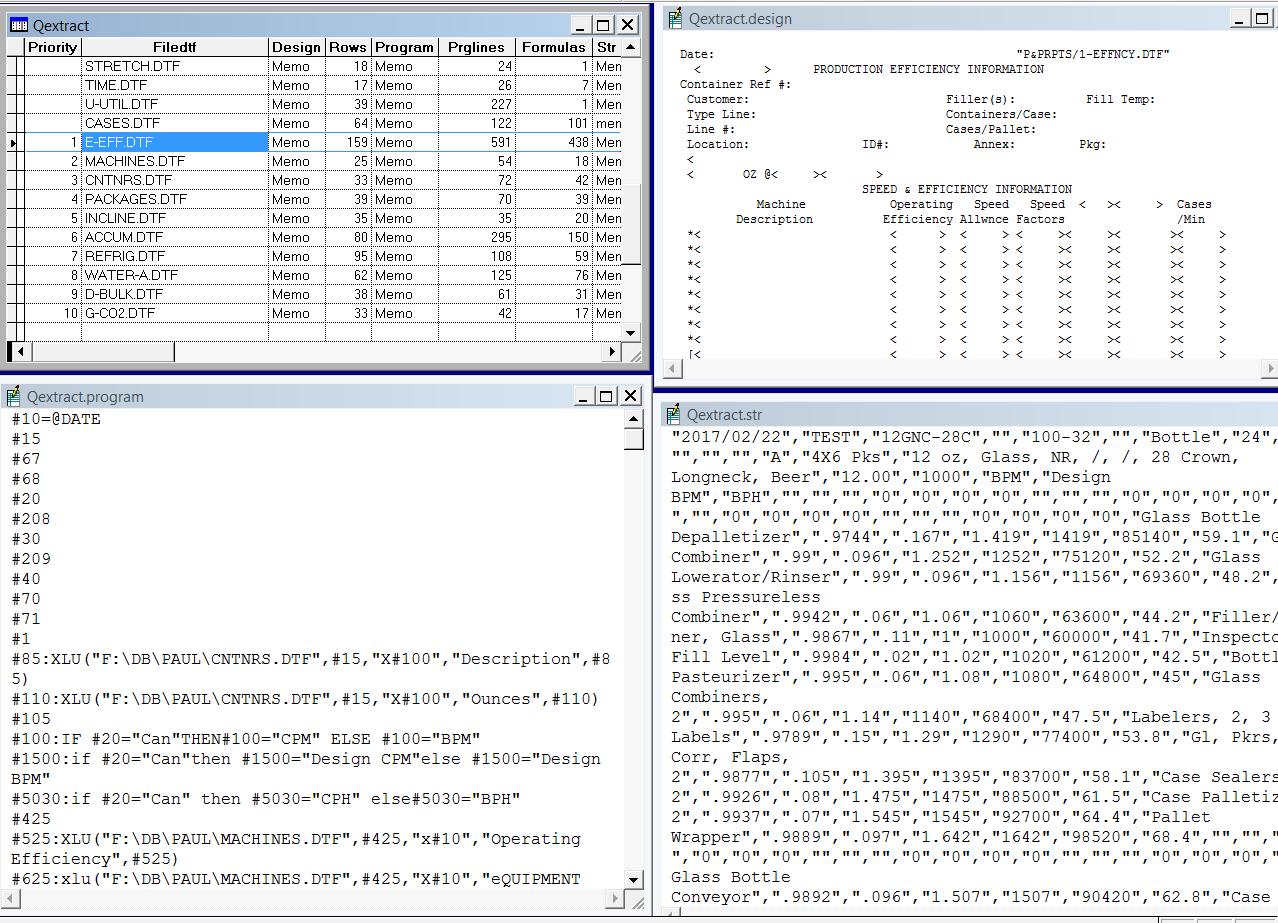Click the Rows column header

click(348, 47)
